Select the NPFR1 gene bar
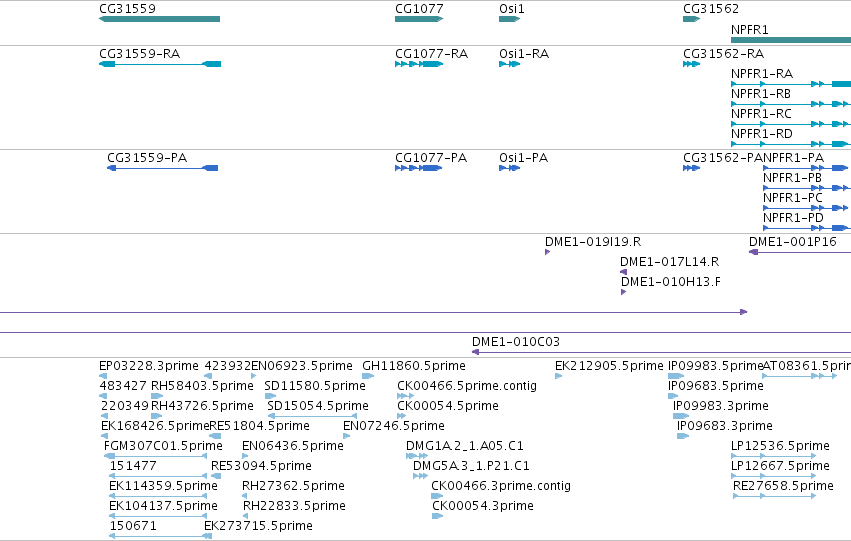Viewport: 851px width, 541px height. 791,40
